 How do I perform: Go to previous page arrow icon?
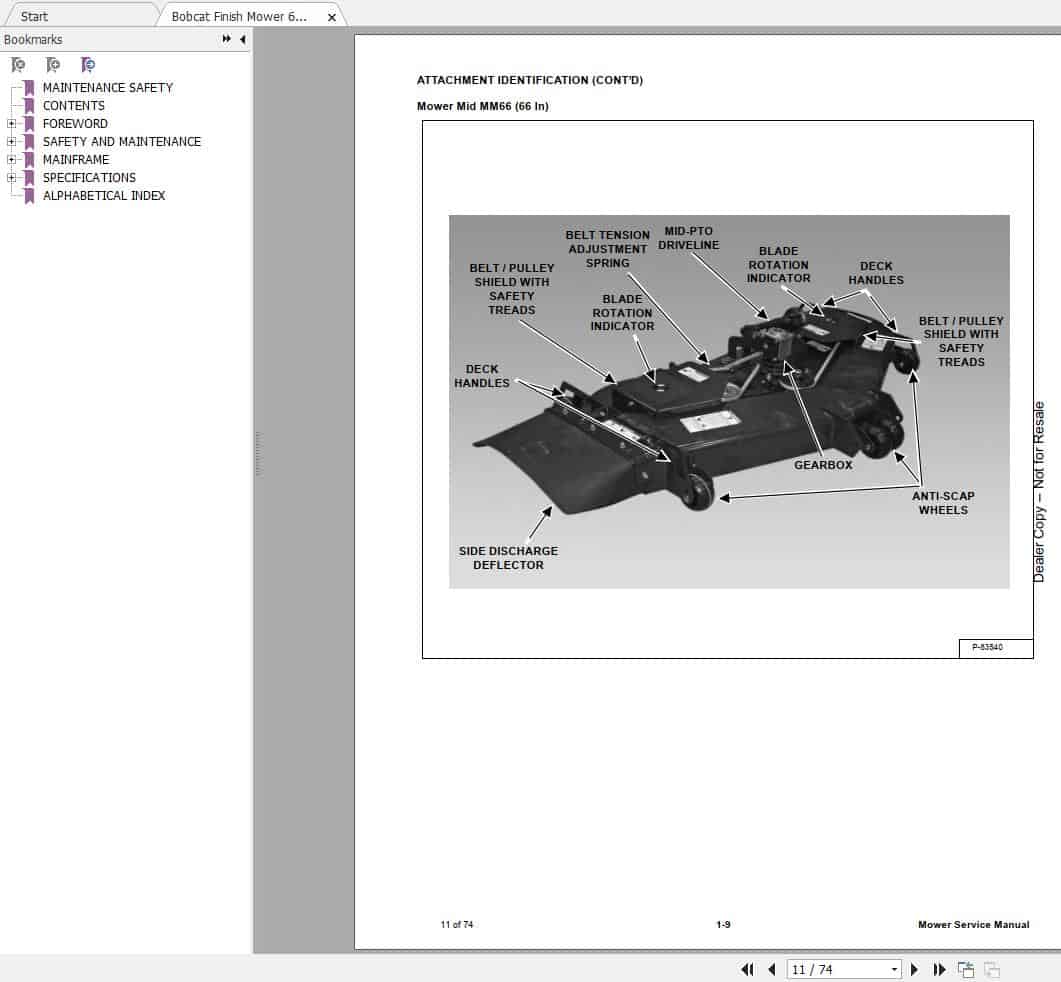click(x=772, y=969)
